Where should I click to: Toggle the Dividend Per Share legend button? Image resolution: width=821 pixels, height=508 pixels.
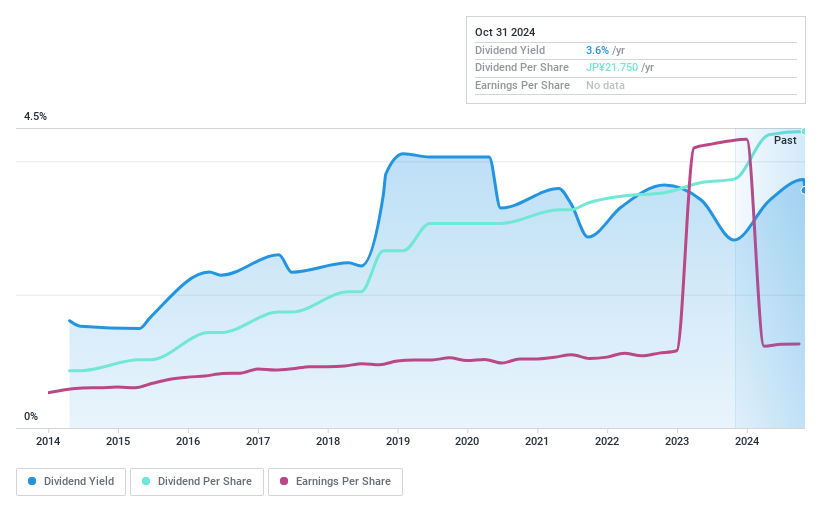[197, 481]
